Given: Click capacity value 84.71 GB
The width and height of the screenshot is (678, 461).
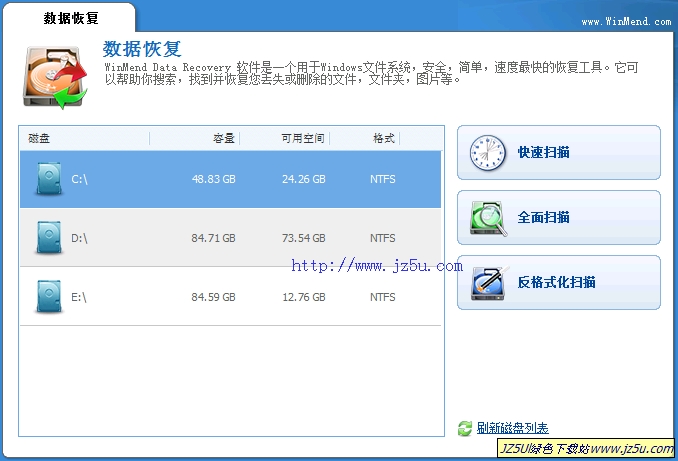Looking at the screenshot, I should tap(214, 238).
